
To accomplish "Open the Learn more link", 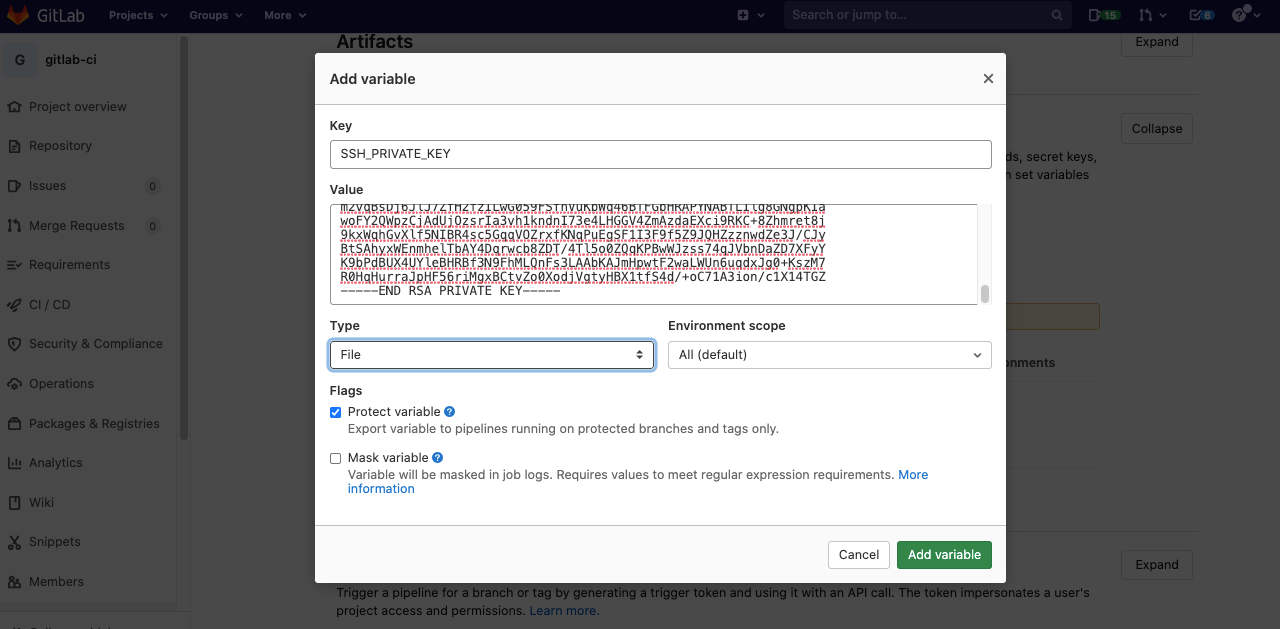I will (x=562, y=610).
